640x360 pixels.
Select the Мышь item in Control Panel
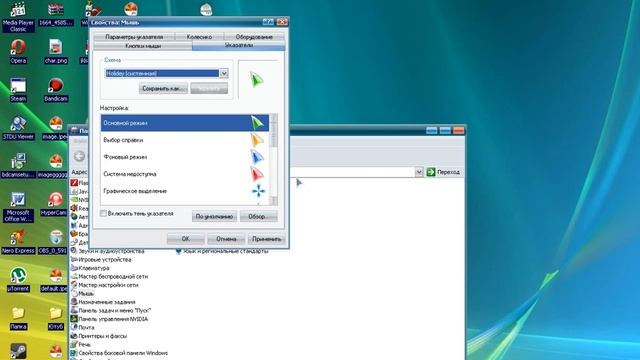[x=82, y=293]
